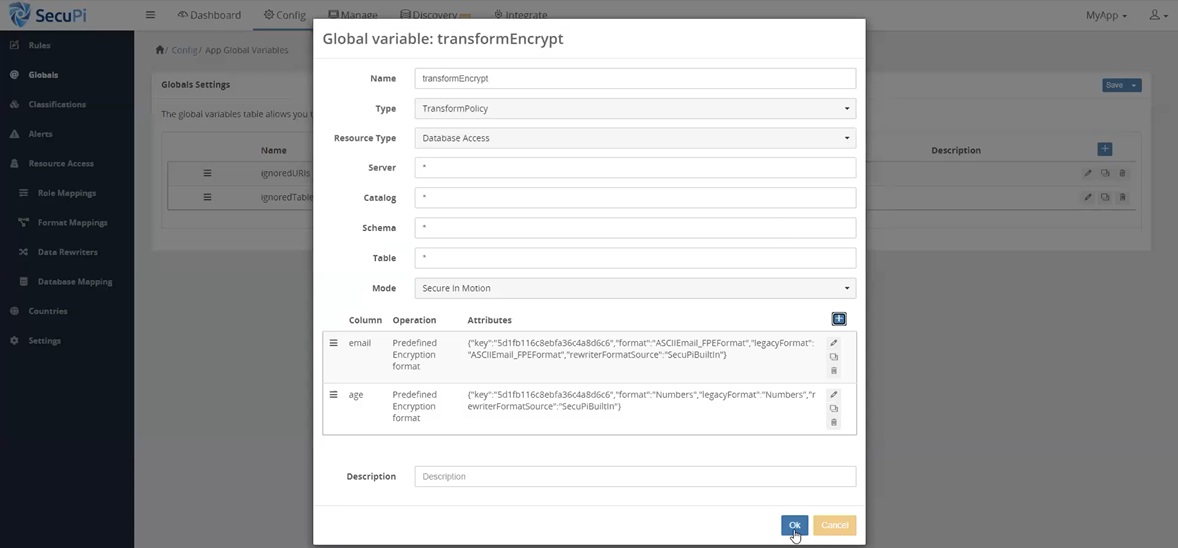Viewport: 1178px width, 548px height.
Task: Open Classifications in the sidebar
Action: (x=57, y=104)
